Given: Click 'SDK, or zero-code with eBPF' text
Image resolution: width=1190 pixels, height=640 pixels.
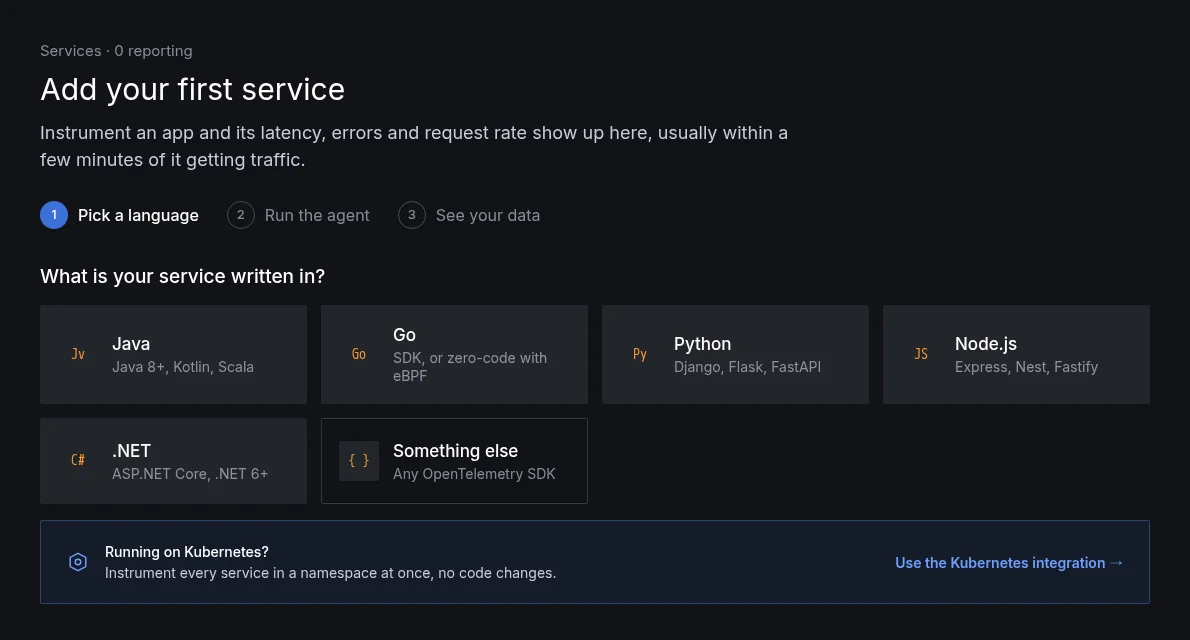Looking at the screenshot, I should pos(470,367).
